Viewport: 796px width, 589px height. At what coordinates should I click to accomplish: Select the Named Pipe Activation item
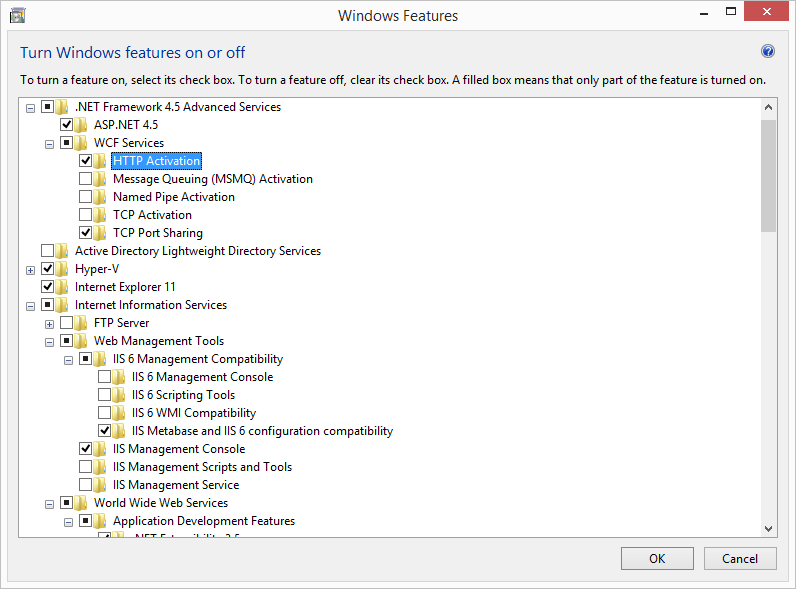pyautogui.click(x=173, y=197)
